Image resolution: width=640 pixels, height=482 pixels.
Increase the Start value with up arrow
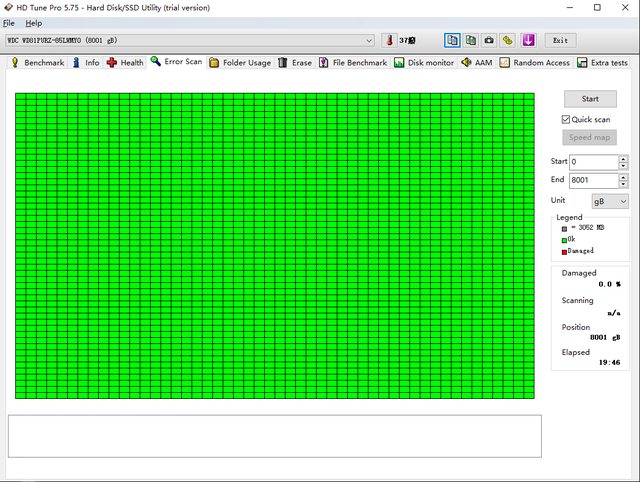(624, 158)
